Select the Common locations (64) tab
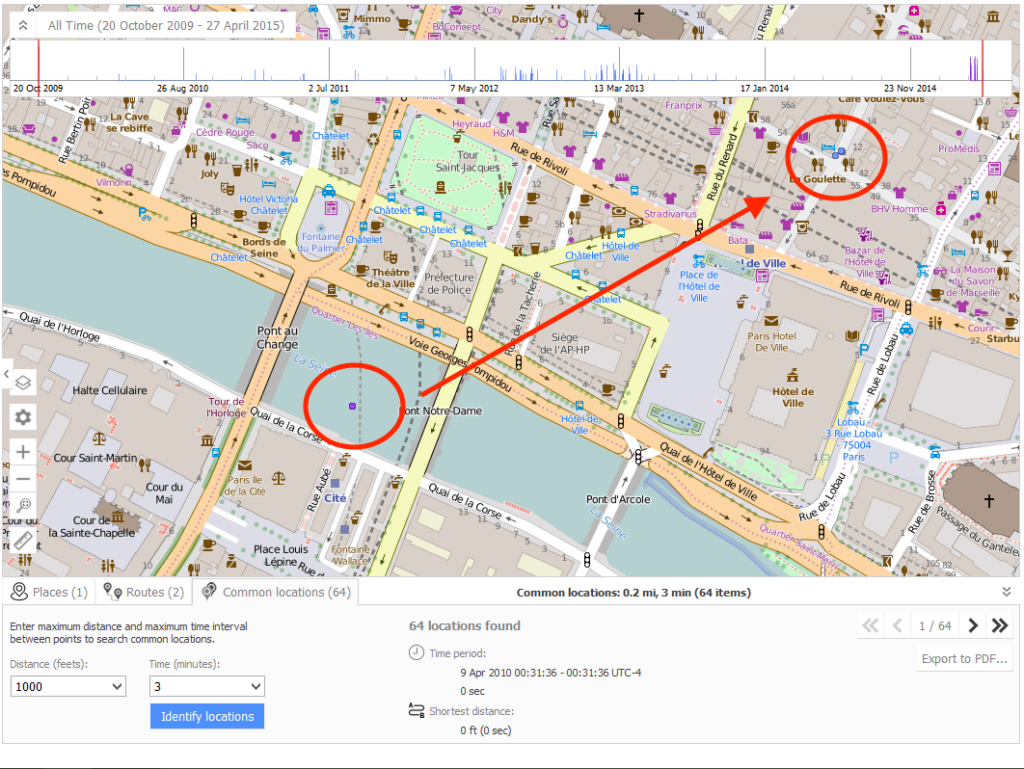 click(276, 592)
